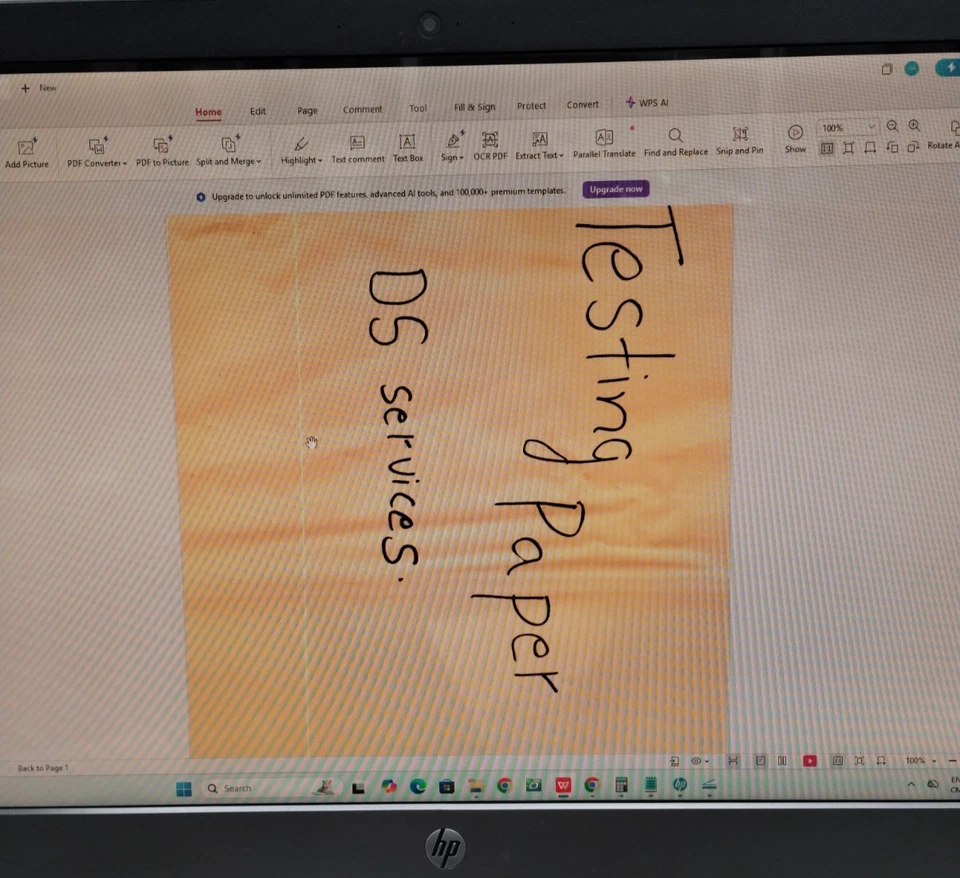Image resolution: width=960 pixels, height=878 pixels.
Task: Open the Protect tab
Action: tap(531, 105)
